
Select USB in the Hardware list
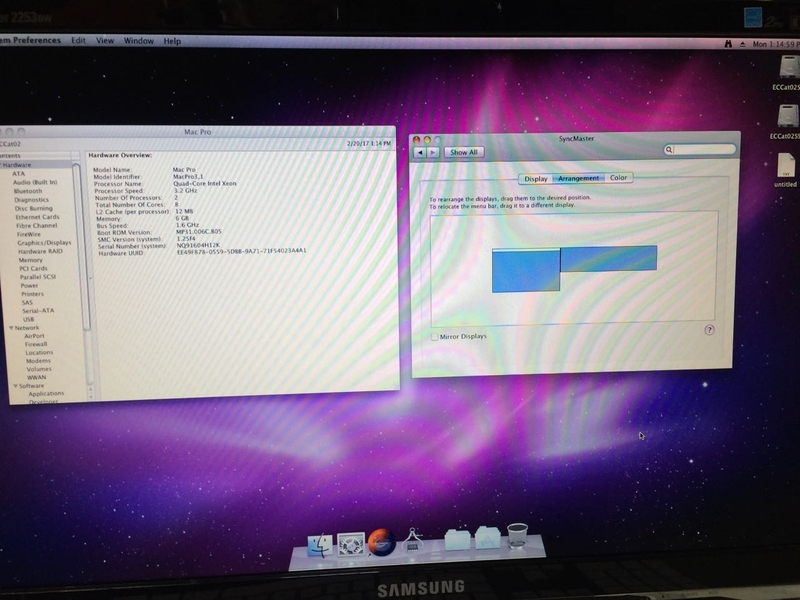29,319
